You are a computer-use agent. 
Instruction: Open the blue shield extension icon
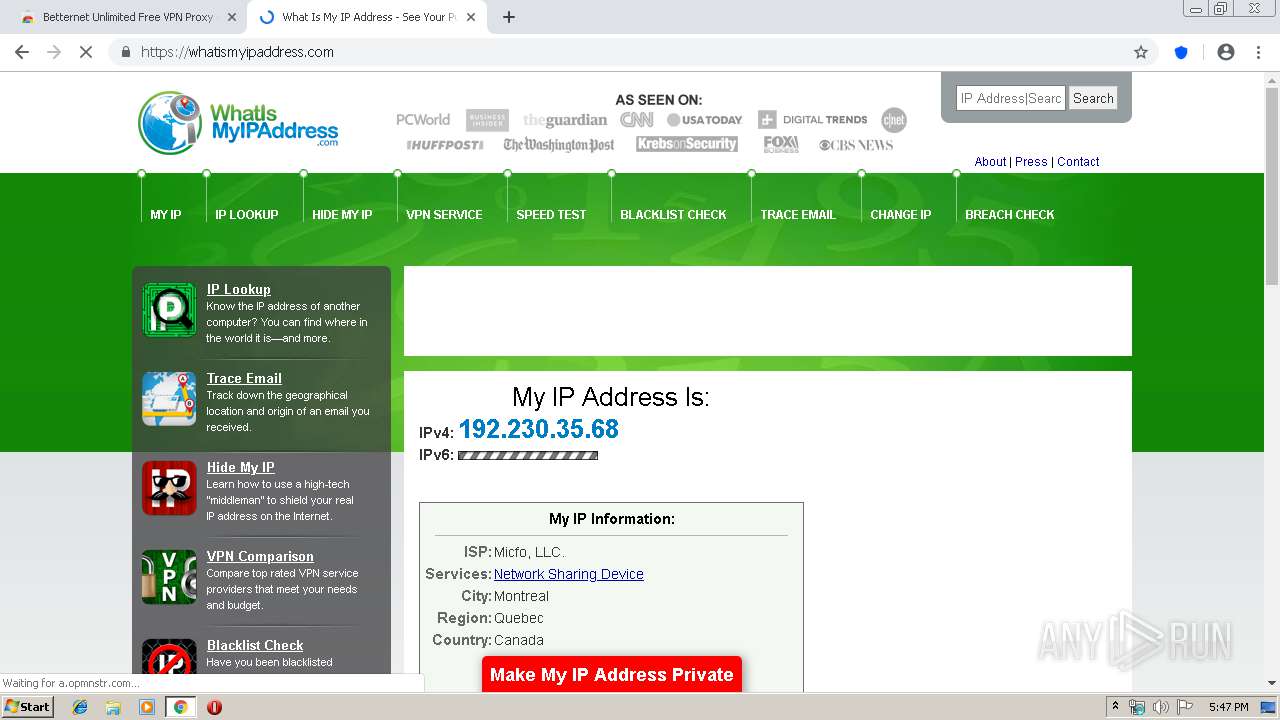tap(1181, 52)
